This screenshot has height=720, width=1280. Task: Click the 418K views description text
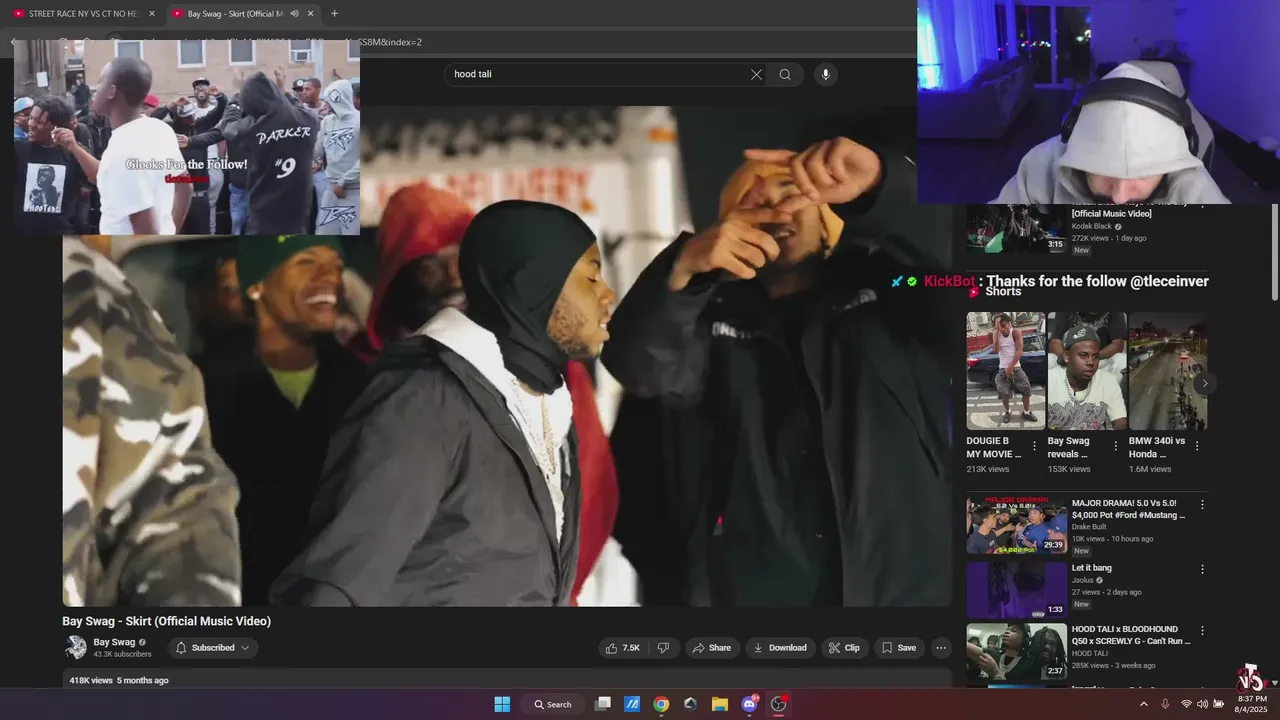pos(119,680)
